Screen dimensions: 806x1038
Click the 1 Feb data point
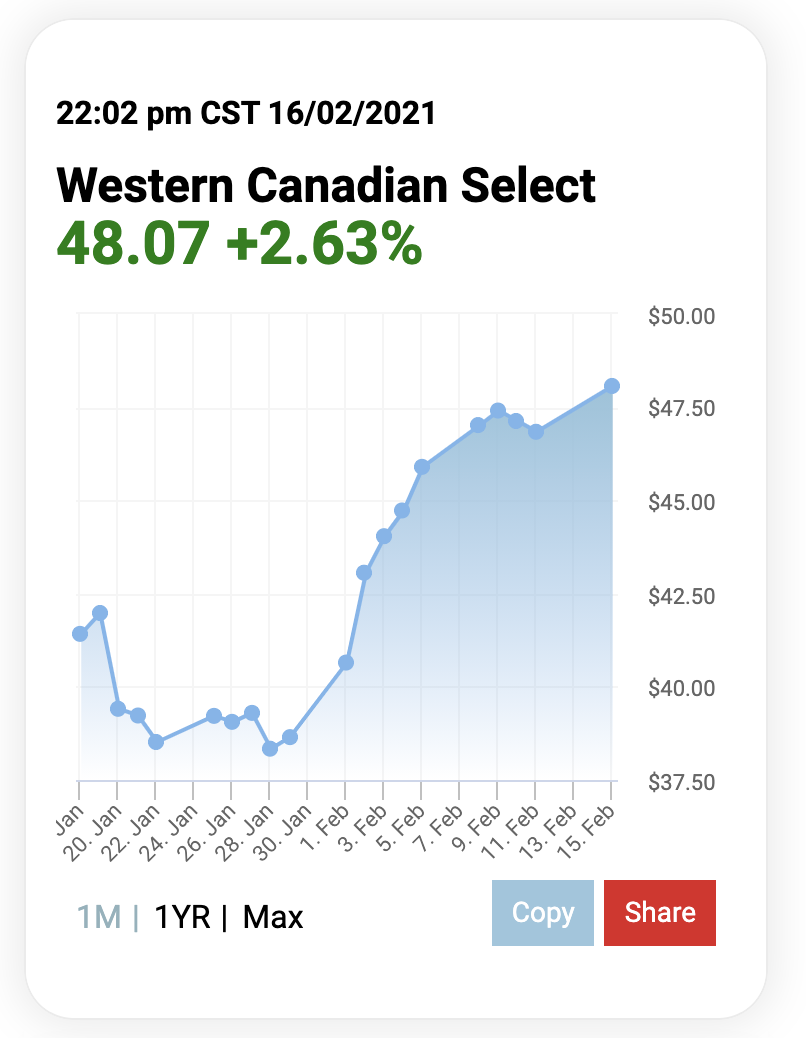(345, 662)
